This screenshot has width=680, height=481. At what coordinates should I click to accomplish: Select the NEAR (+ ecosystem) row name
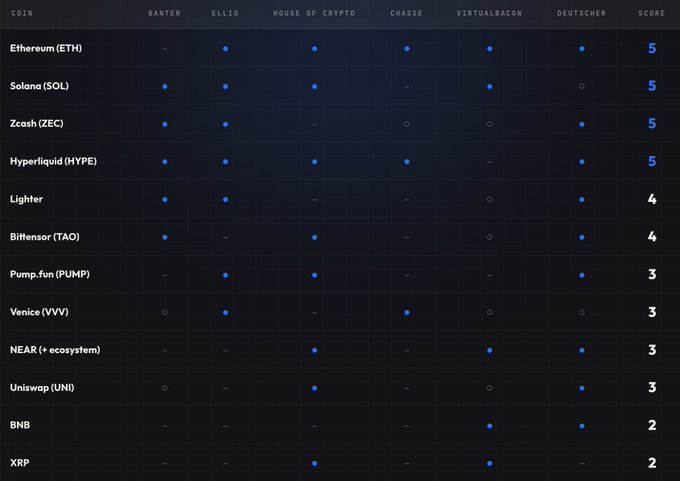pos(55,350)
